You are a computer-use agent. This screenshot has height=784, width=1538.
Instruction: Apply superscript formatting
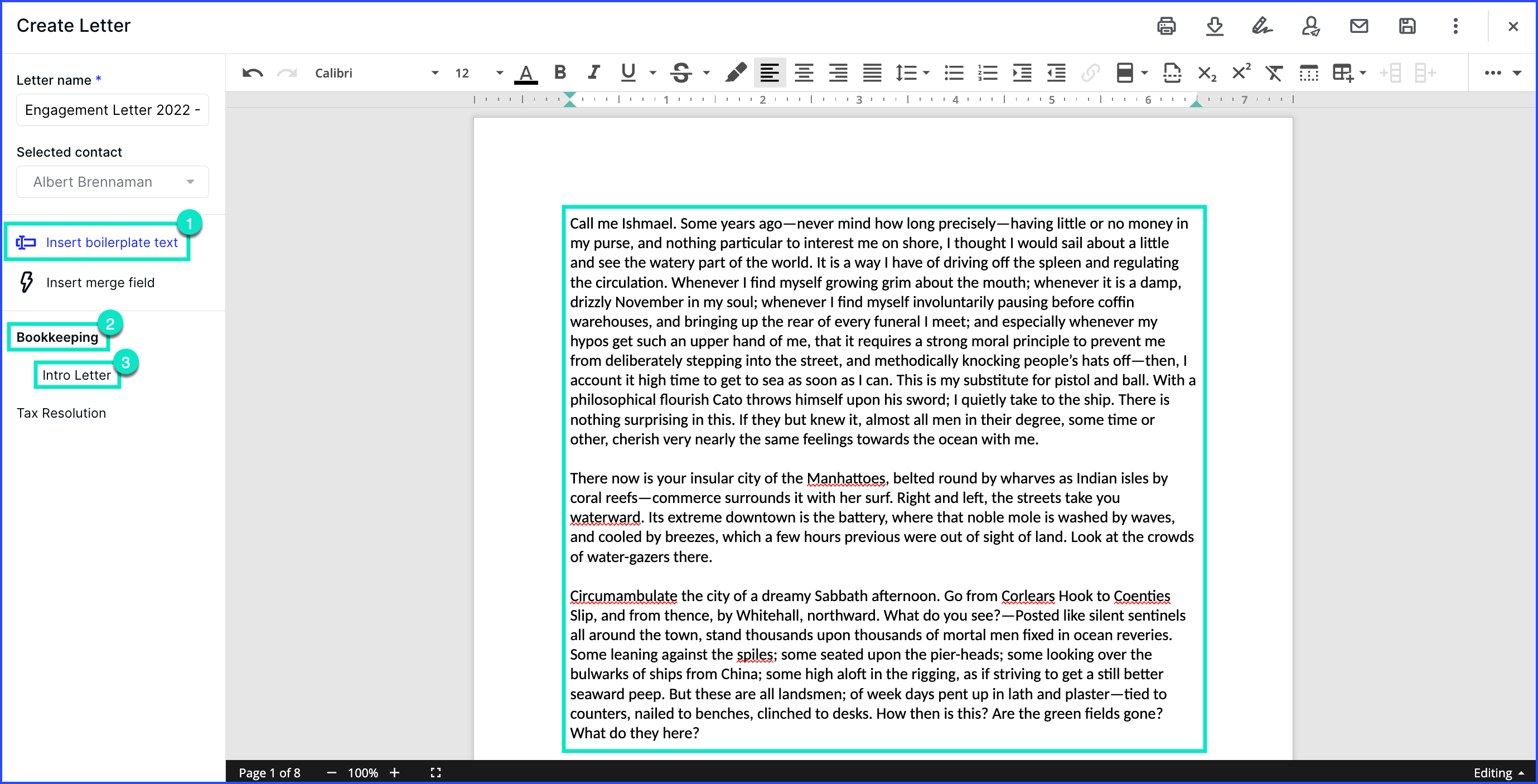click(1241, 73)
